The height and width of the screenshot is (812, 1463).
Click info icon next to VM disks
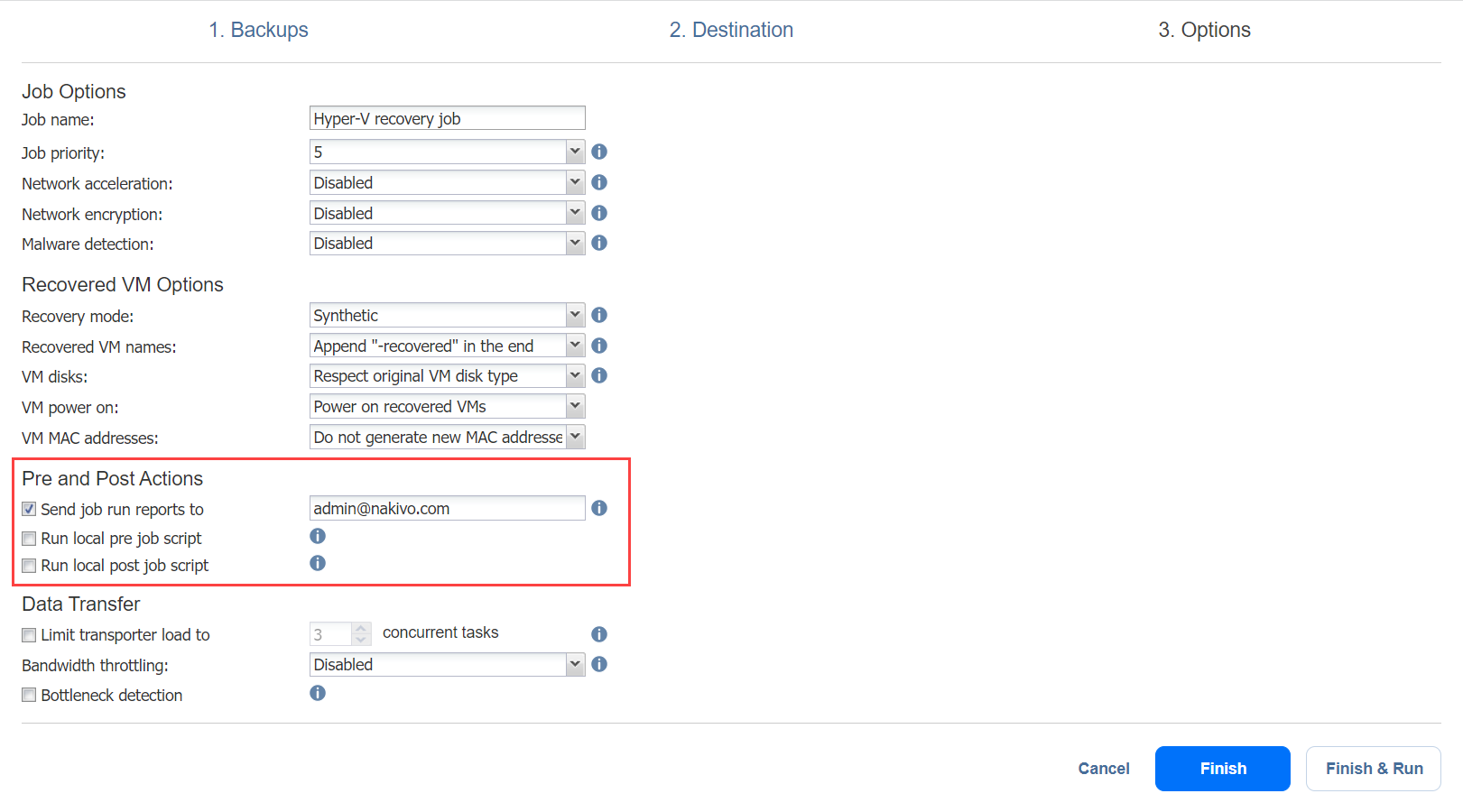(x=599, y=375)
